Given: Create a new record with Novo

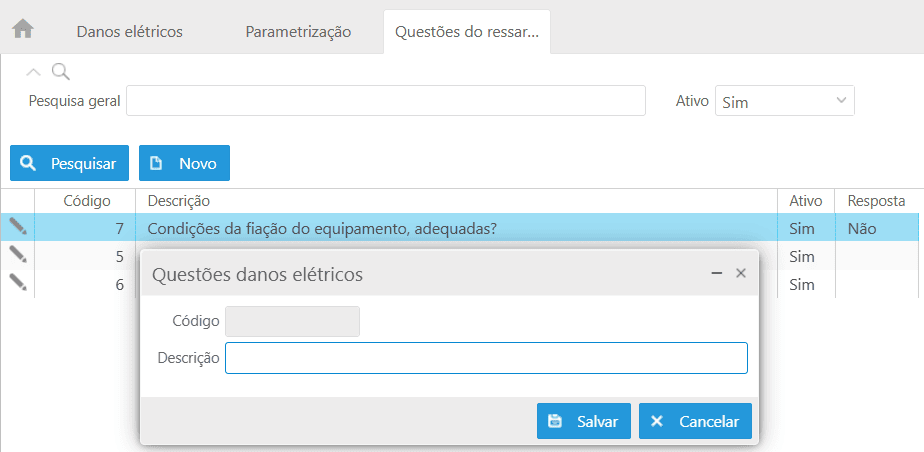Looking at the screenshot, I should [184, 163].
